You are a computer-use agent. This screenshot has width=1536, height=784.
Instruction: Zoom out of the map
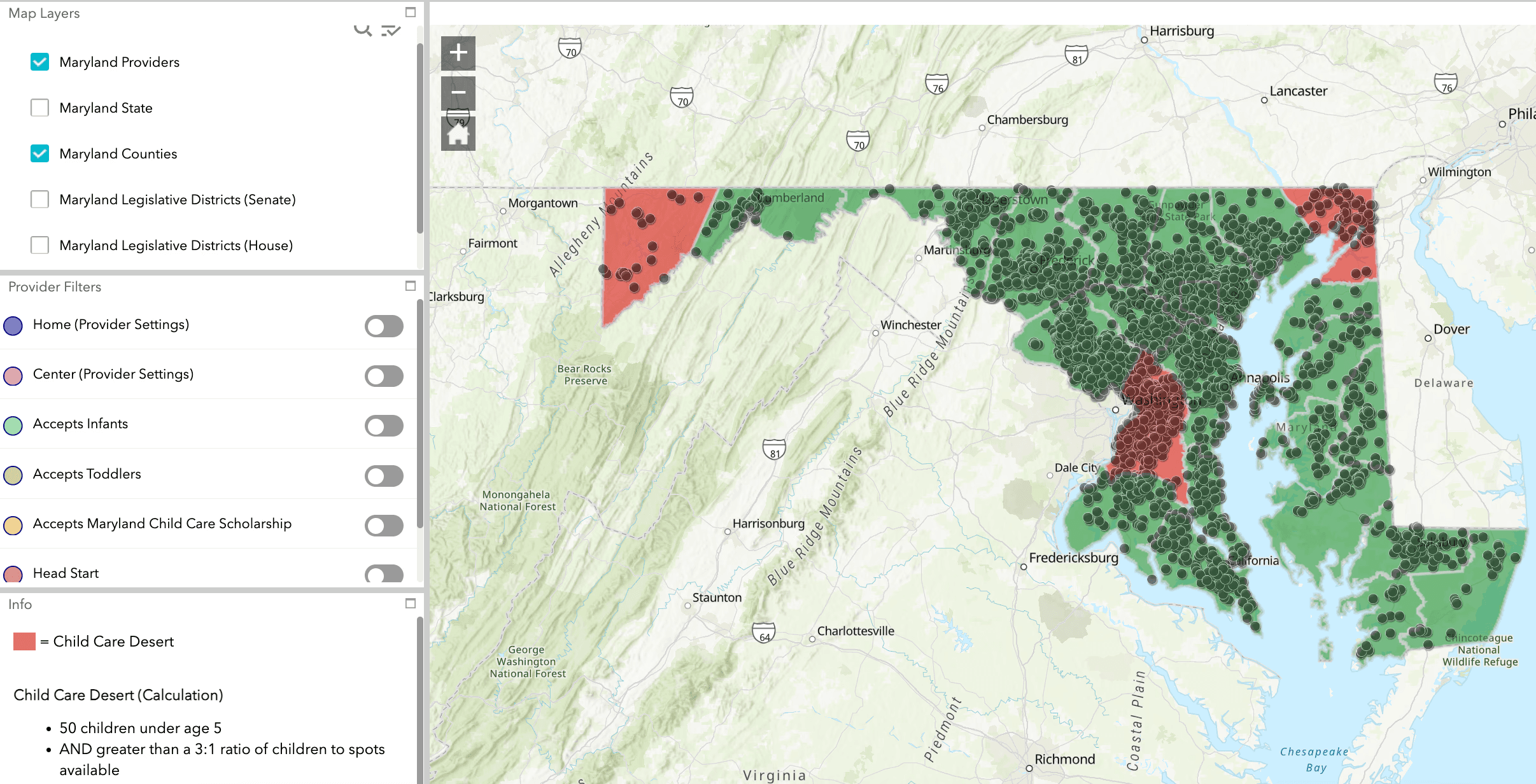coord(458,93)
